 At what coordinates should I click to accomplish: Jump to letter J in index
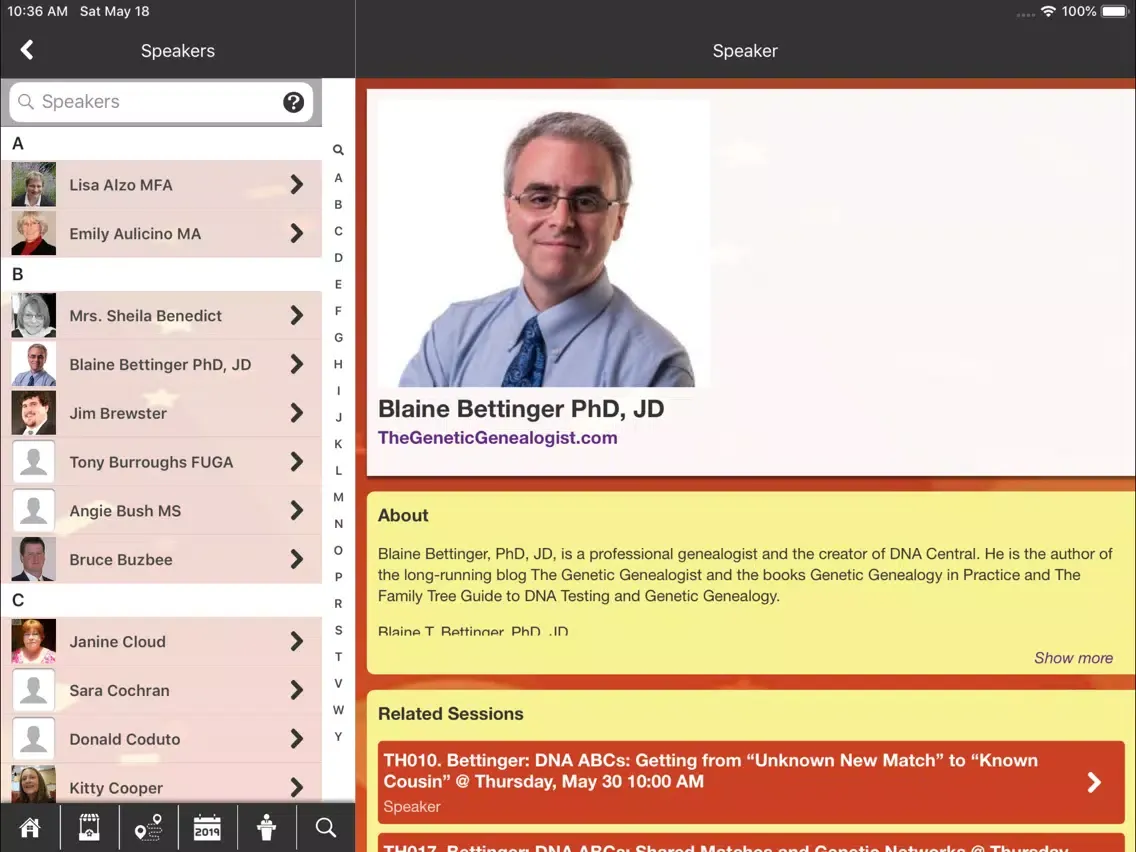coord(338,417)
